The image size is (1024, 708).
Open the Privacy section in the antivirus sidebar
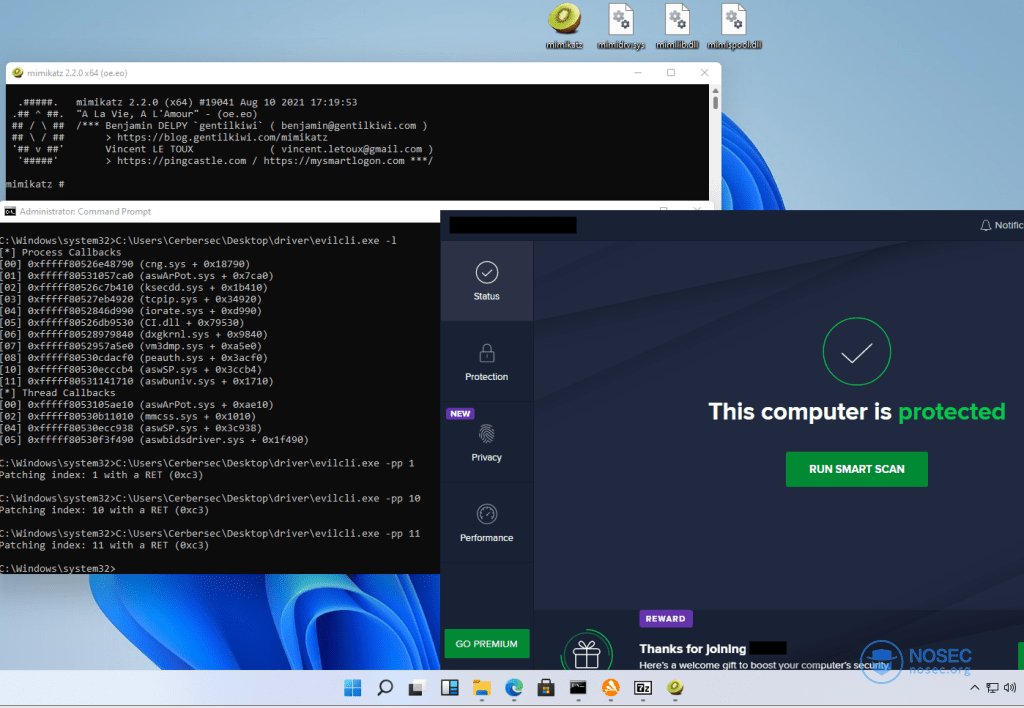pos(487,442)
